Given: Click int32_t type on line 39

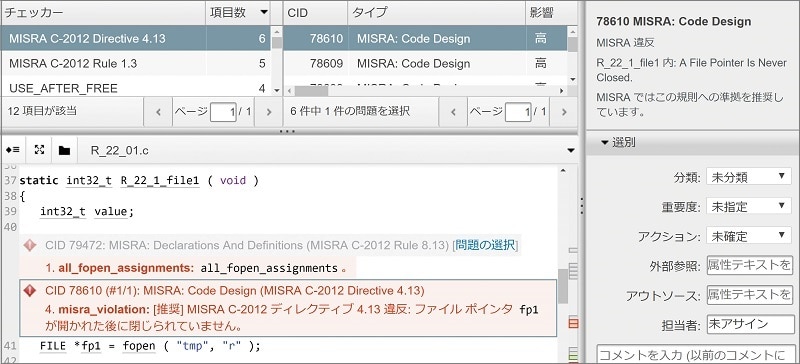Looking at the screenshot, I should coord(63,211).
